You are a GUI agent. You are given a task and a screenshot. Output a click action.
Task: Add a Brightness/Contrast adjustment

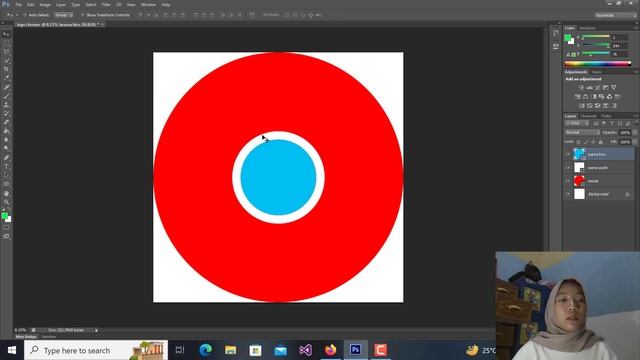[581, 87]
